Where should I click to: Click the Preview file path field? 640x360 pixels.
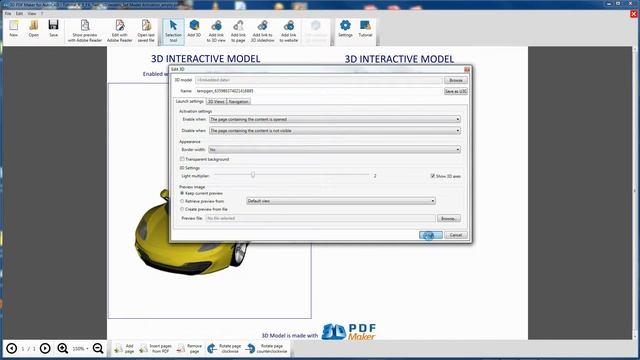(320, 218)
